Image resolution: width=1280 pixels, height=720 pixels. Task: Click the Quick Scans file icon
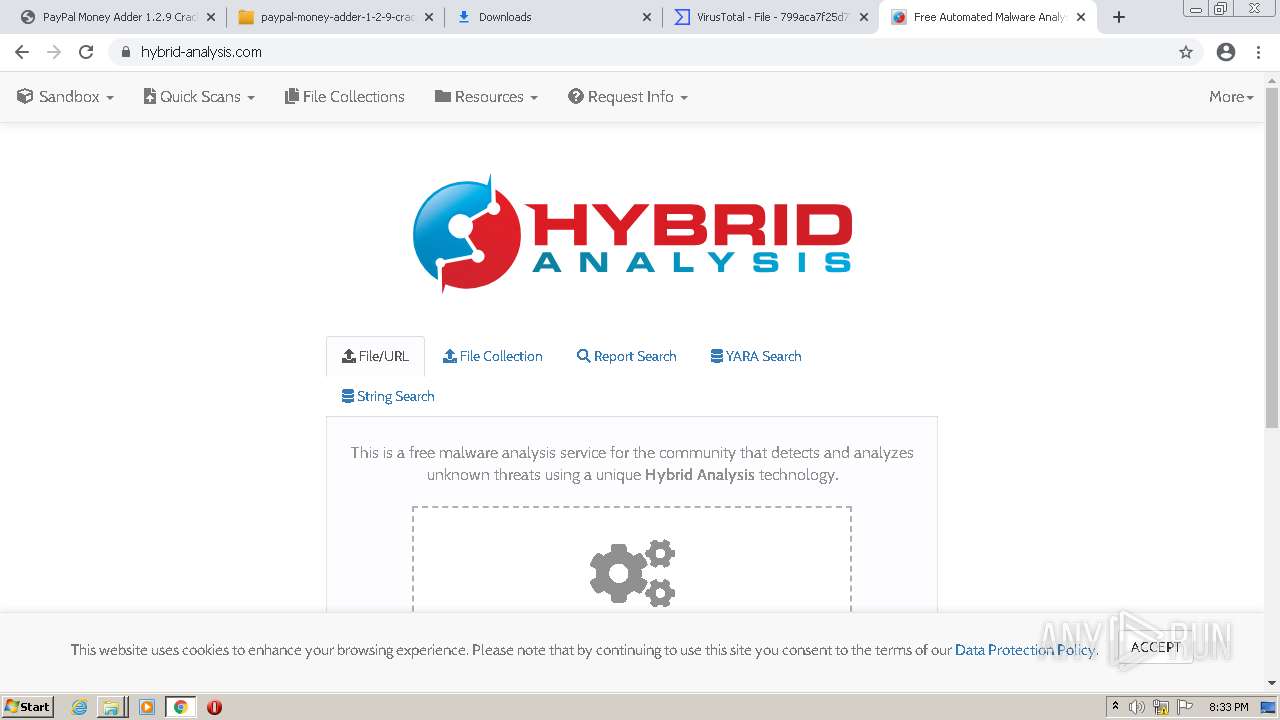(150, 96)
